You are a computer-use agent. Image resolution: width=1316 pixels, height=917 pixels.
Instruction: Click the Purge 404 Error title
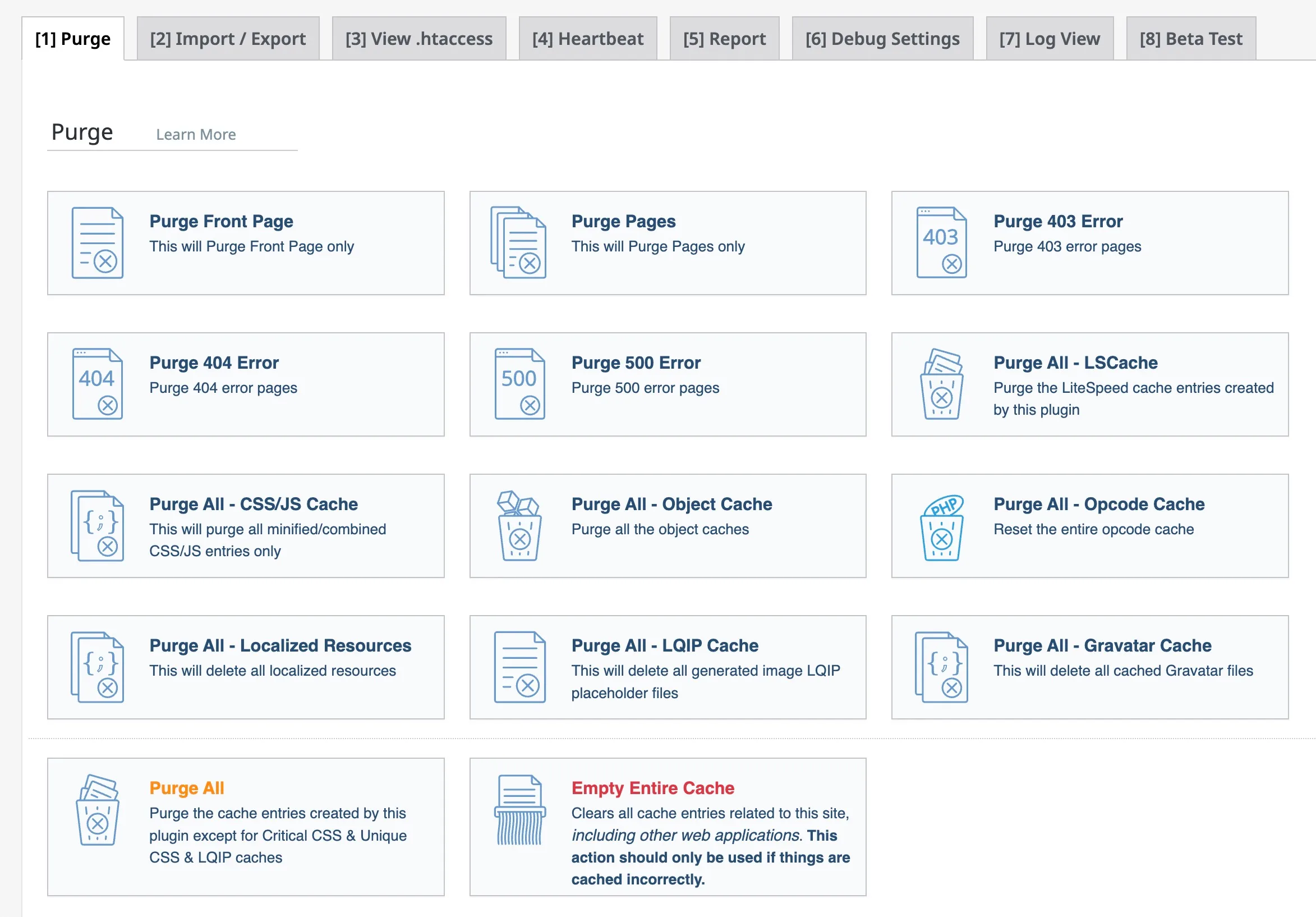pos(214,363)
